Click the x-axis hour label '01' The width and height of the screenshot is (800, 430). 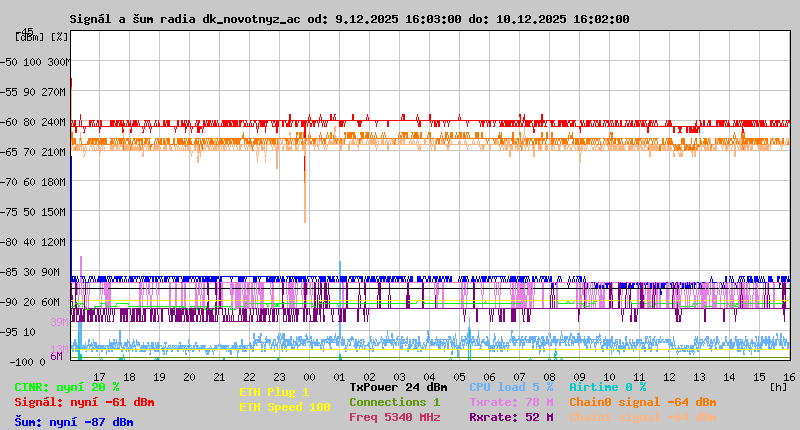tap(339, 377)
